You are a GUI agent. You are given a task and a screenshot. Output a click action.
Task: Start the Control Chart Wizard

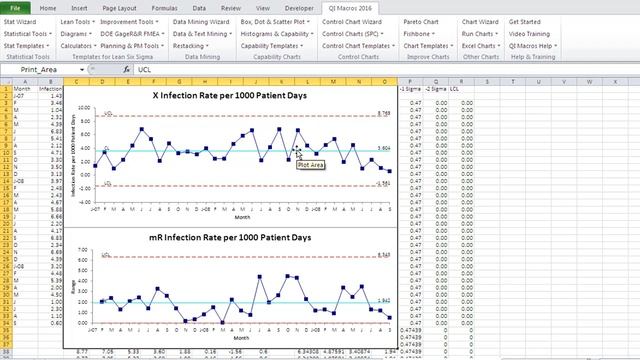352,22
